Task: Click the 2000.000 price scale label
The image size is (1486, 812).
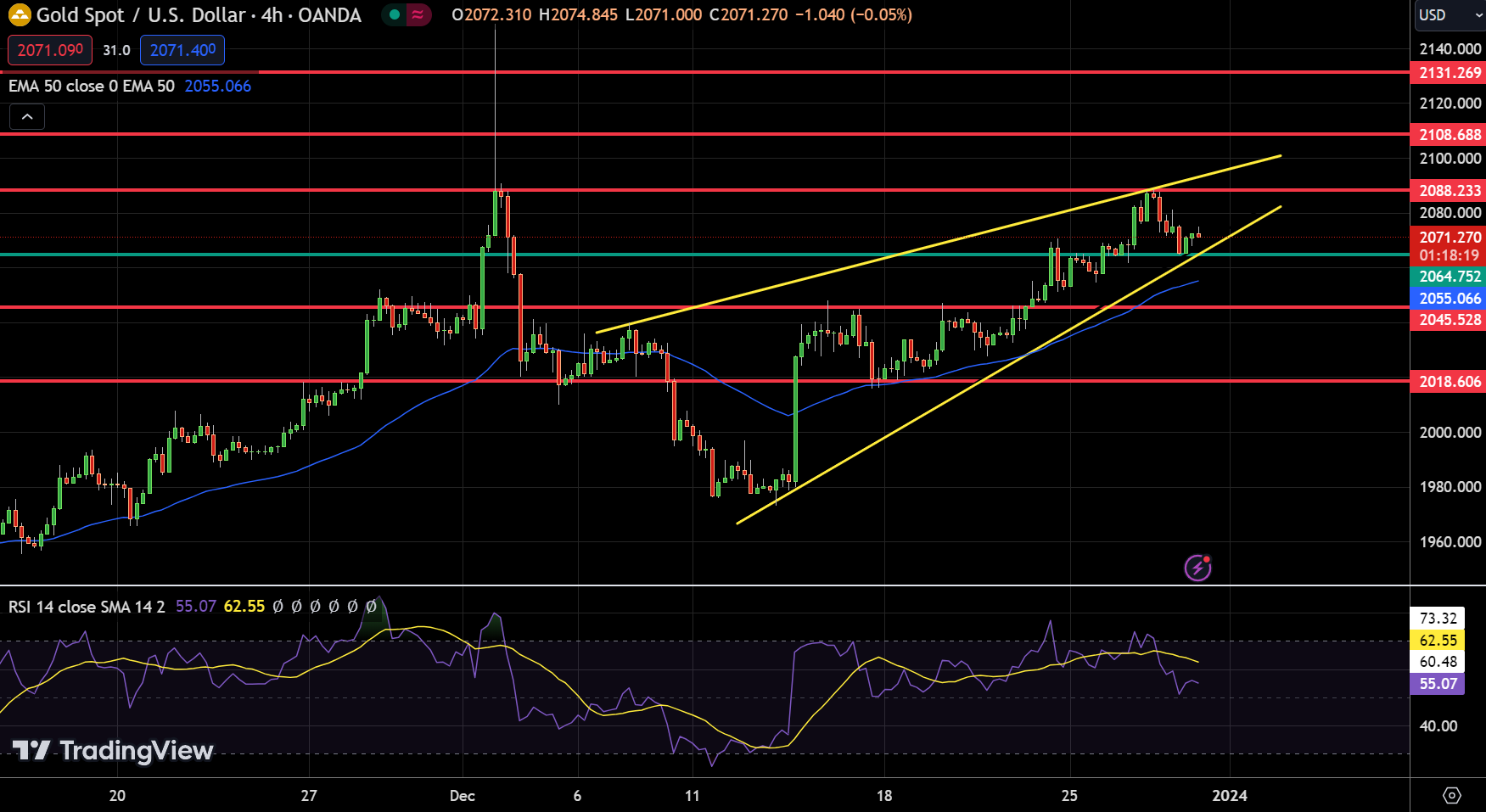Action: pos(1450,433)
